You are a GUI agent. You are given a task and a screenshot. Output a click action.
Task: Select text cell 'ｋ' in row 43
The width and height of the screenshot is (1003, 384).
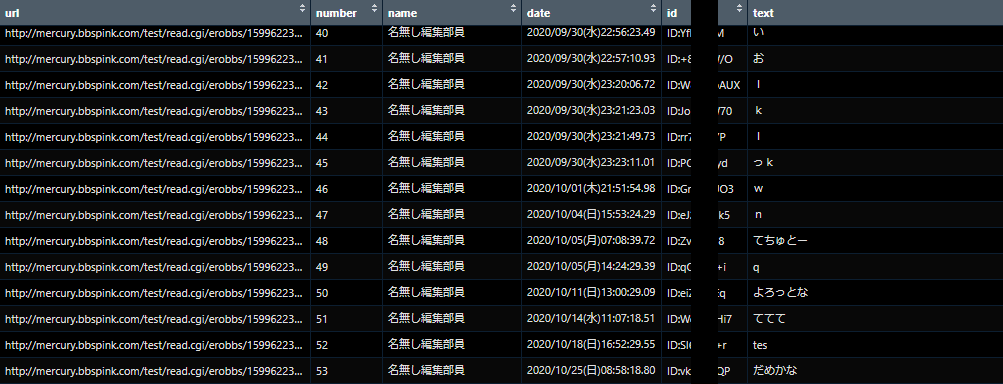coord(875,111)
